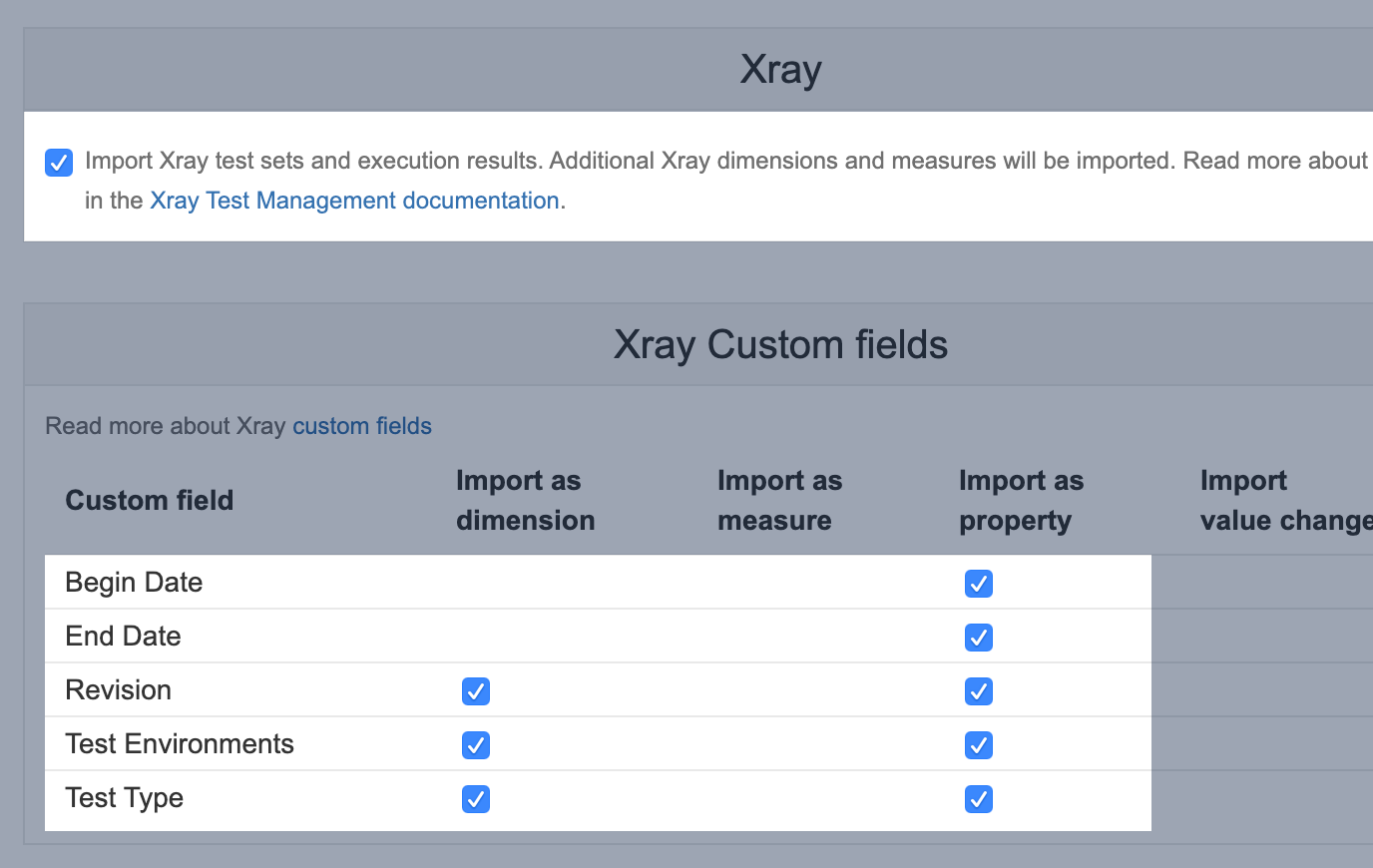Click the Import as dimension column header
Image resolution: width=1373 pixels, height=868 pixels.
526,501
